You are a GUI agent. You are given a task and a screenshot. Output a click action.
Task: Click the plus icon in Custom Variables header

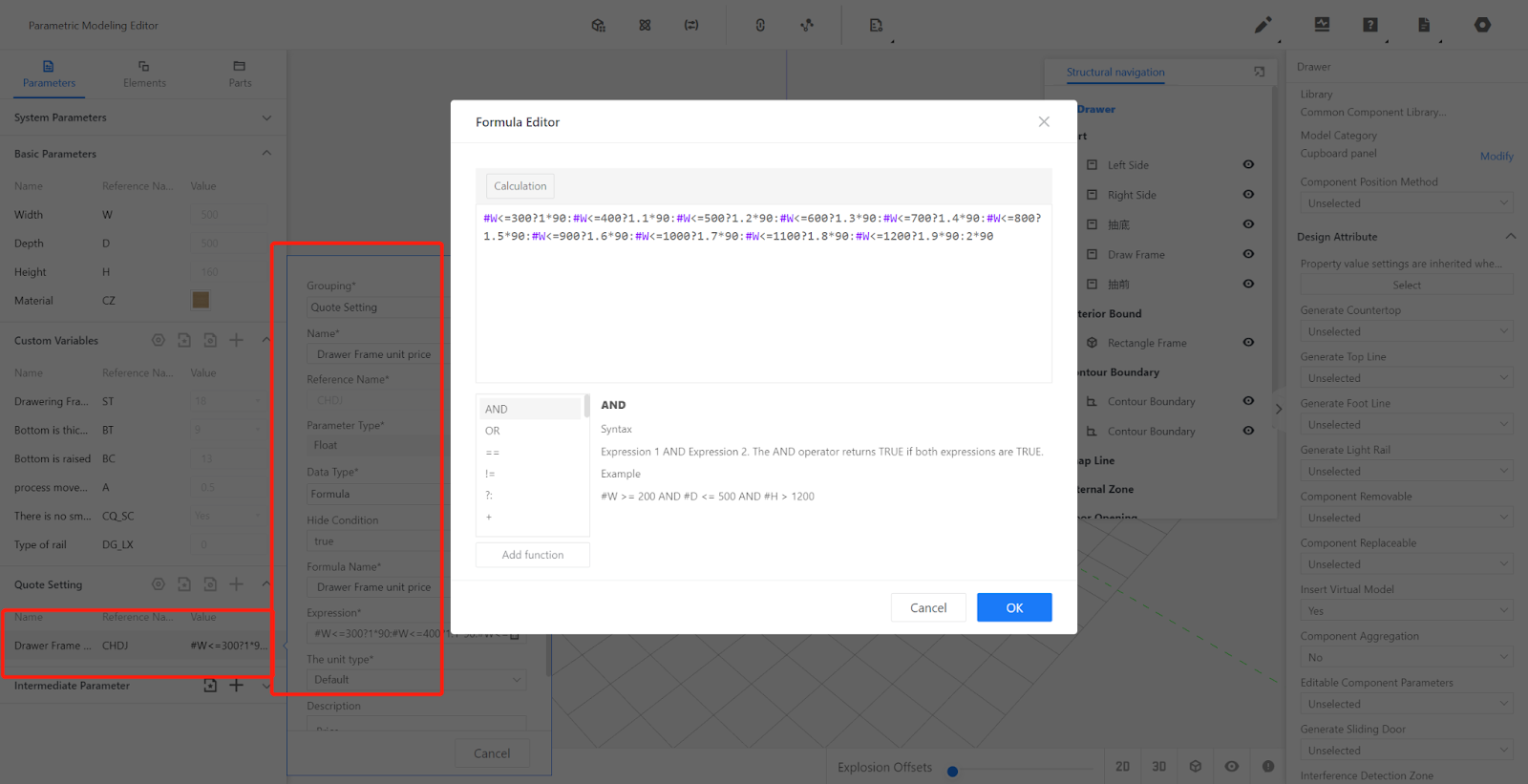[x=237, y=341]
